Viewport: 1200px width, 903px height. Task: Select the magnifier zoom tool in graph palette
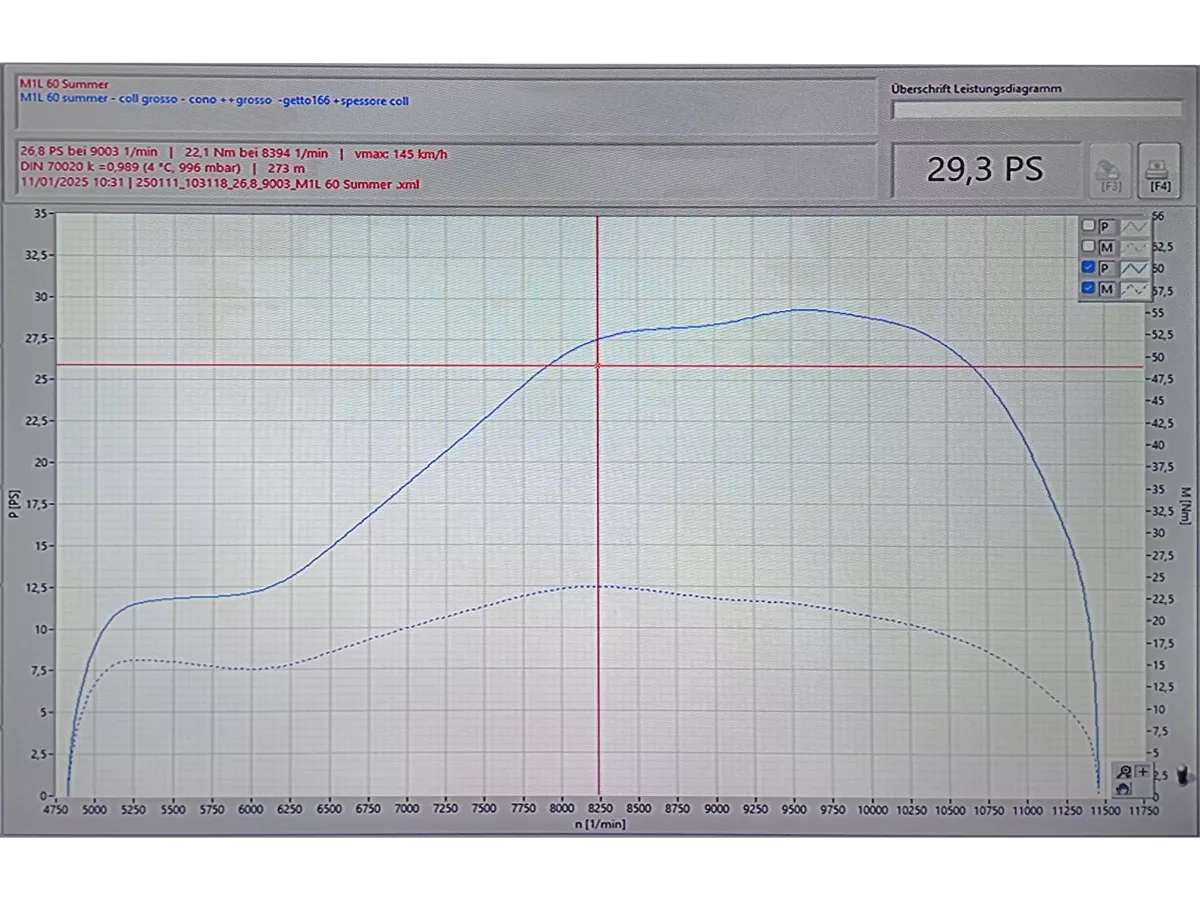(x=1124, y=772)
